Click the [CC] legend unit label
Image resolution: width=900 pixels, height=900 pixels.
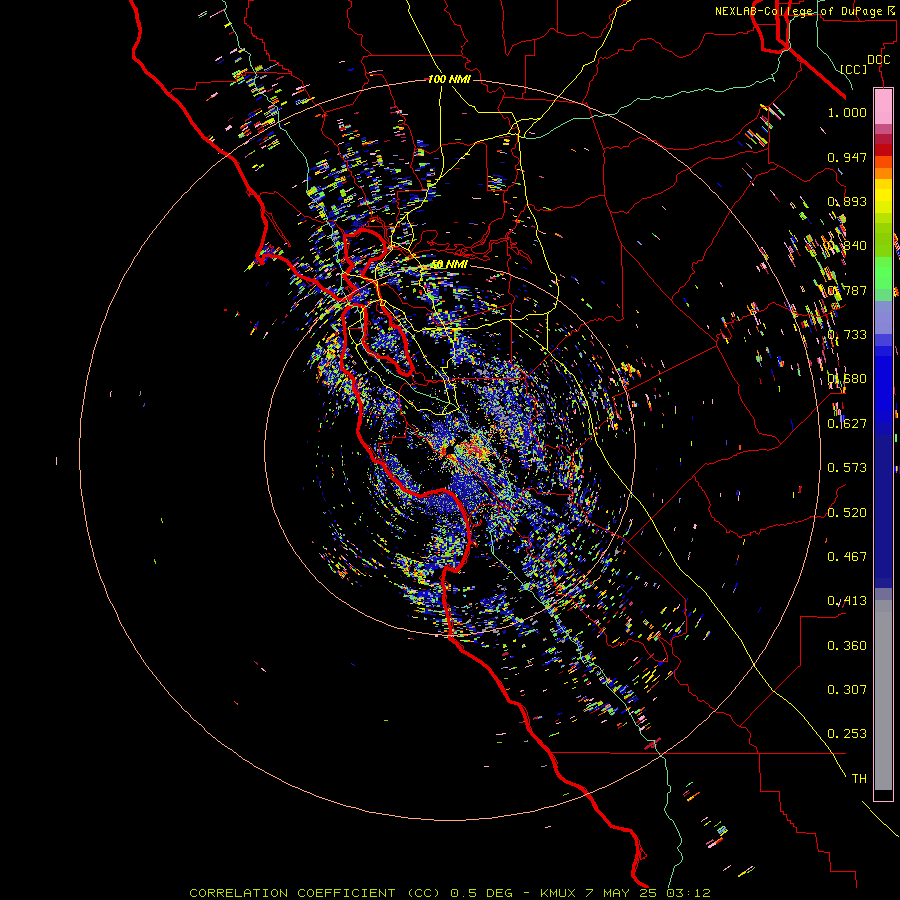point(853,69)
